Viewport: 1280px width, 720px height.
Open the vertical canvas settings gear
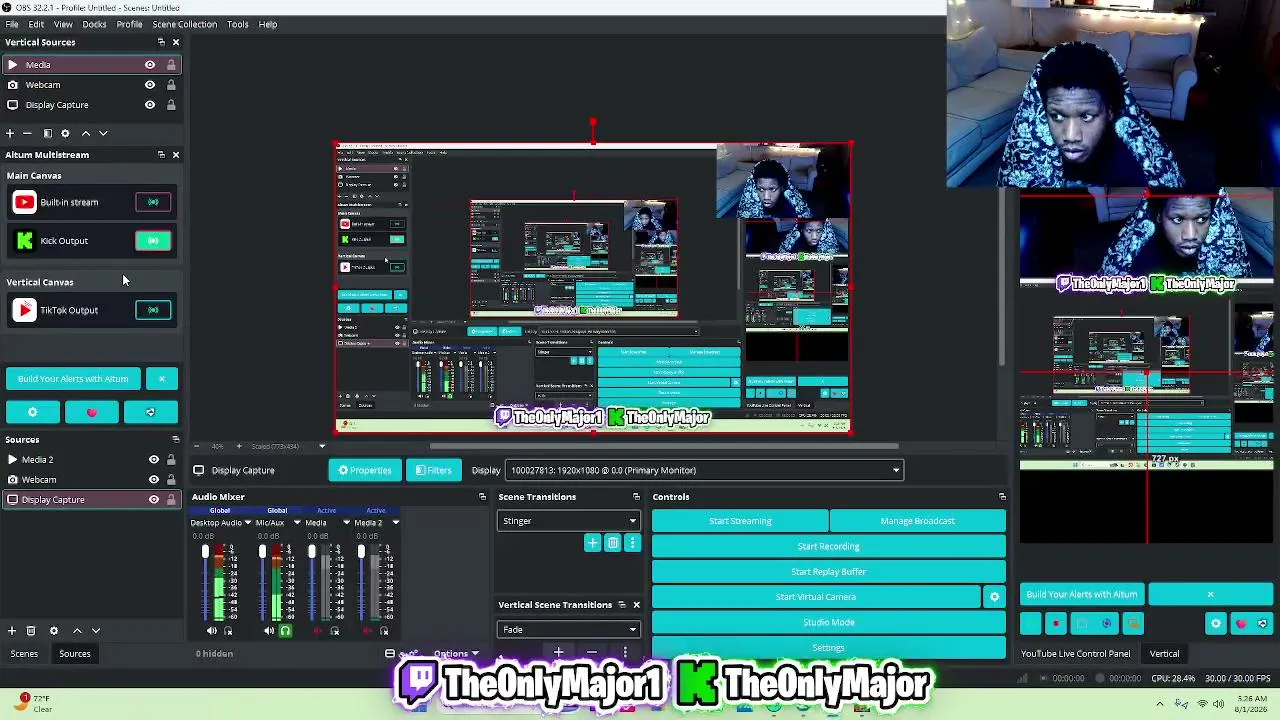click(x=1216, y=624)
